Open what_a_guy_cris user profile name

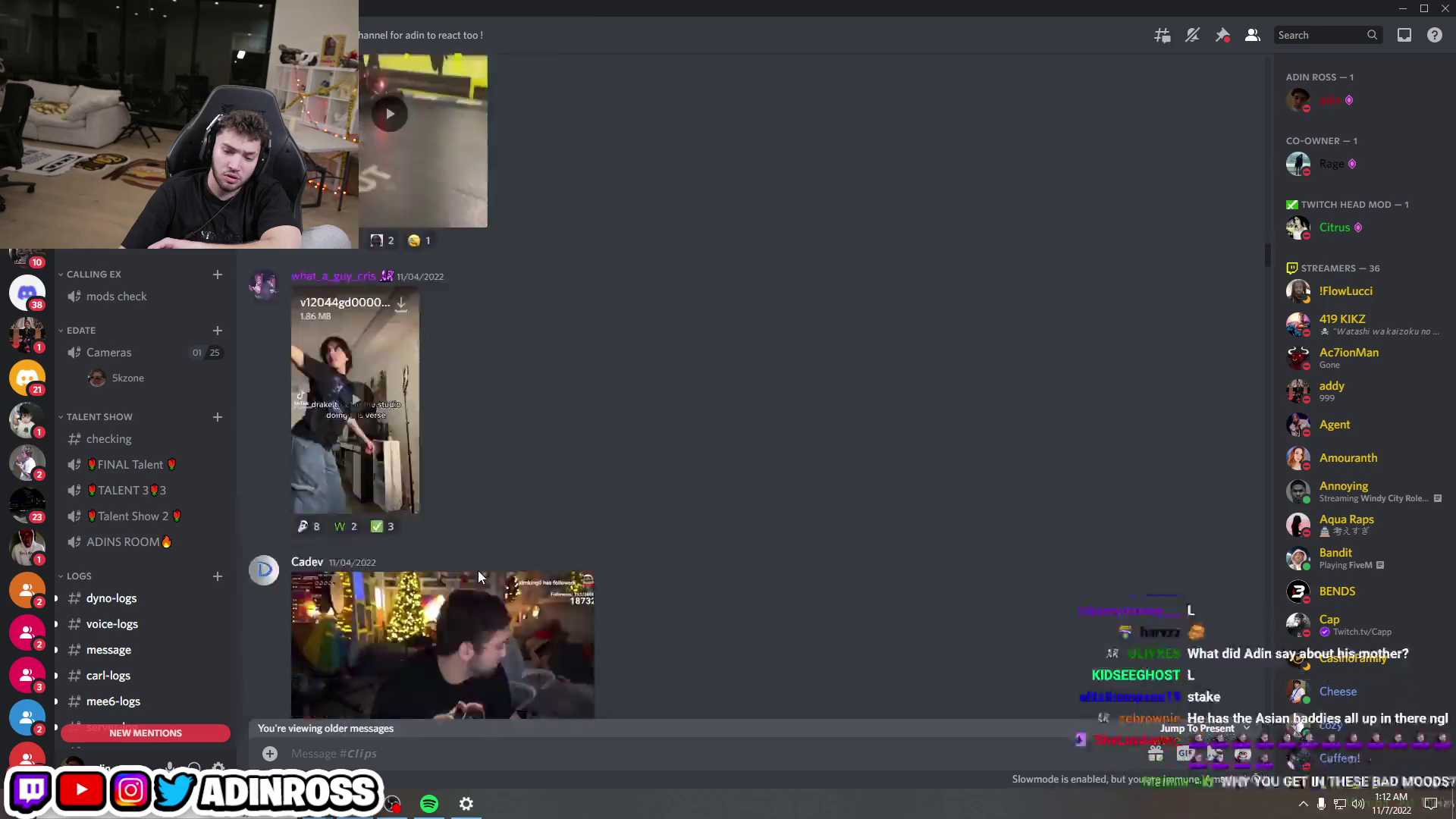click(334, 276)
